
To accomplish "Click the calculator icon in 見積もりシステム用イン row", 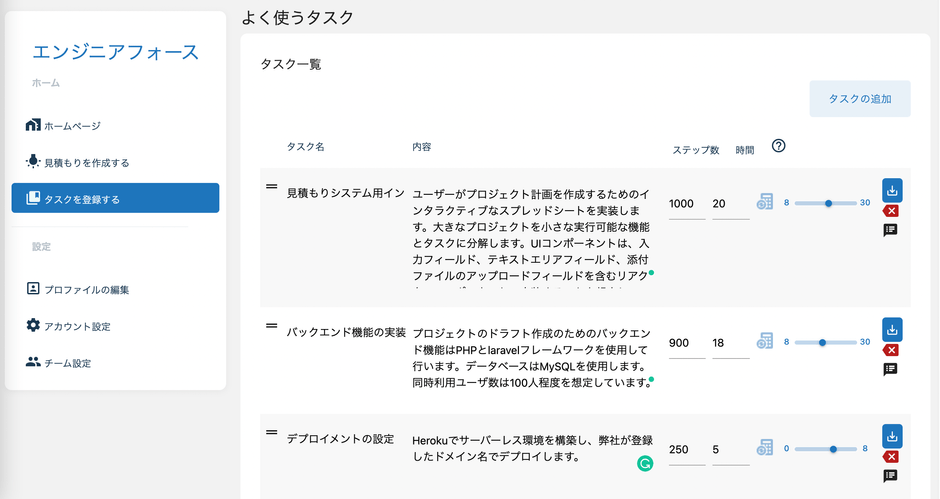I will coord(765,202).
